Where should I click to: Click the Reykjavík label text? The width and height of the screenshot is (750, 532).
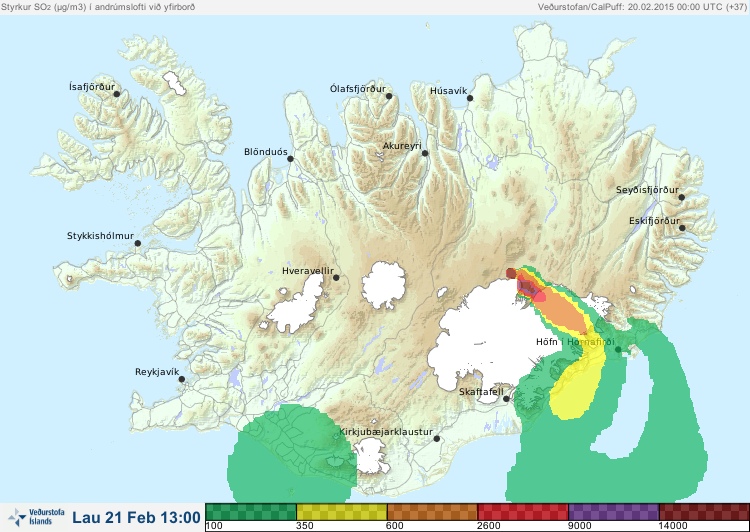click(x=157, y=372)
